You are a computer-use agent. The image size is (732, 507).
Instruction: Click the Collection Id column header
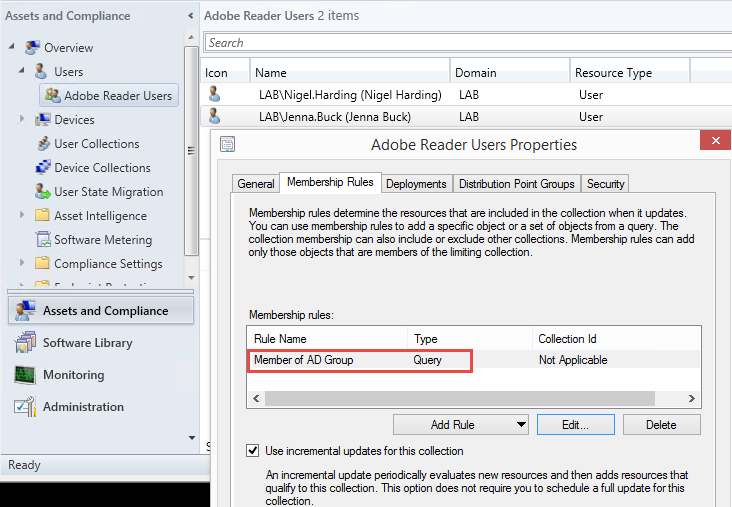(616, 338)
